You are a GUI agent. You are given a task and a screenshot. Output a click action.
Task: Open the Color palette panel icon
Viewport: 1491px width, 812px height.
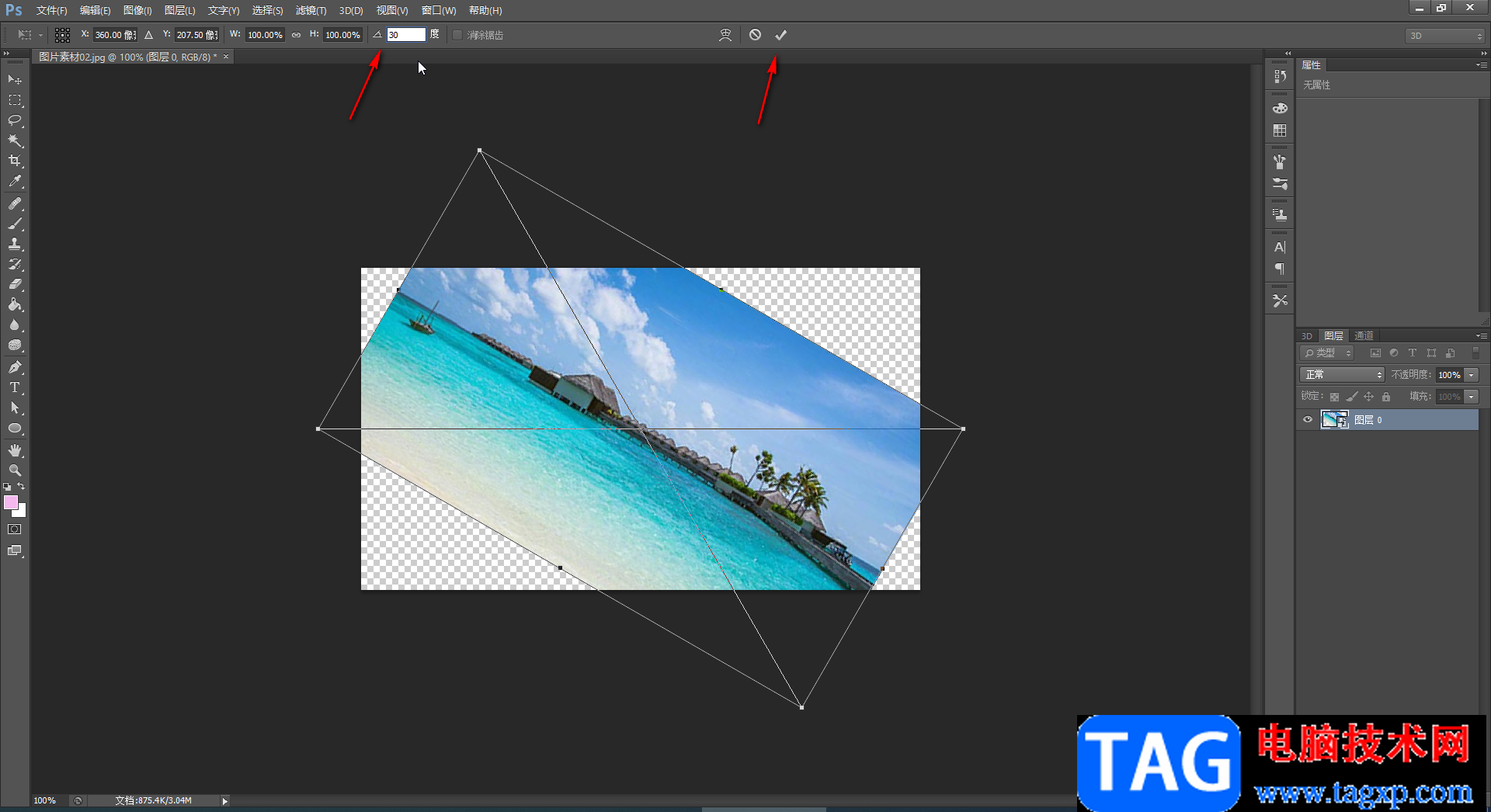point(1280,108)
